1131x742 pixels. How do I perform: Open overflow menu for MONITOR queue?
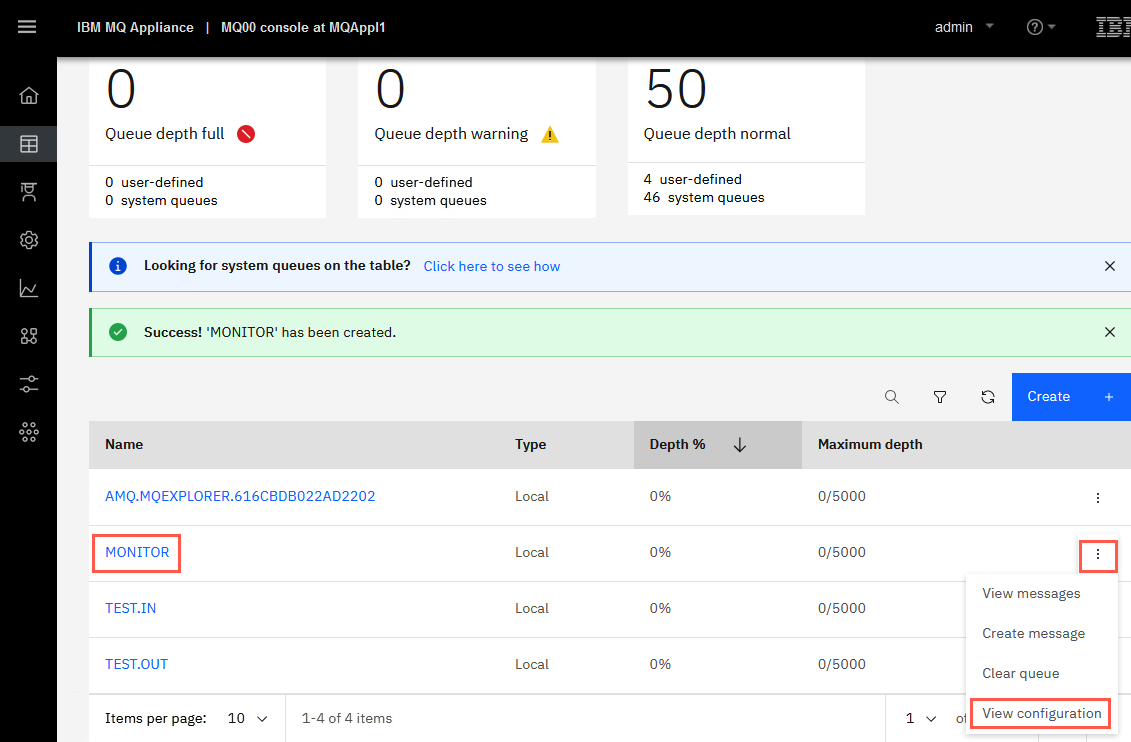(x=1097, y=554)
